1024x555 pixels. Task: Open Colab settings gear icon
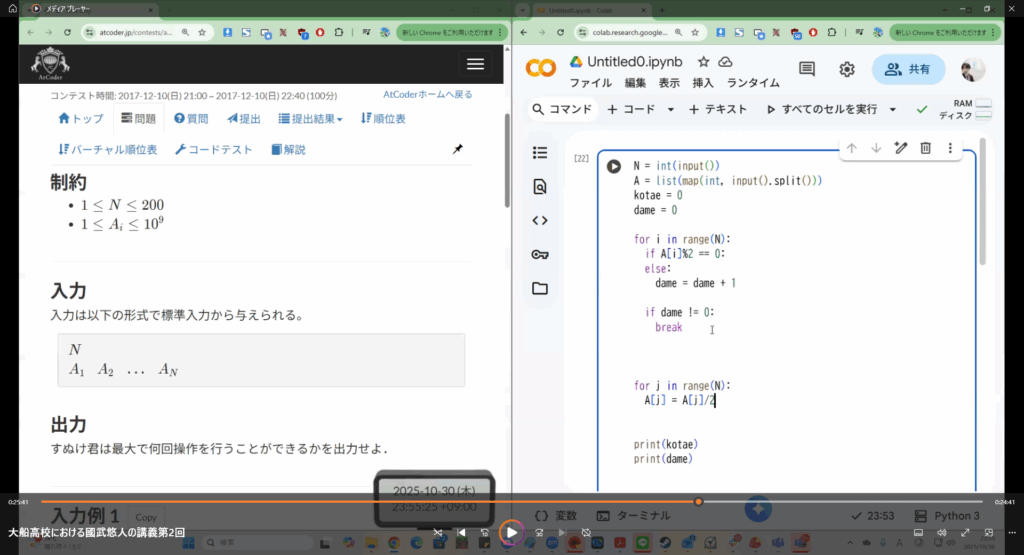846,69
